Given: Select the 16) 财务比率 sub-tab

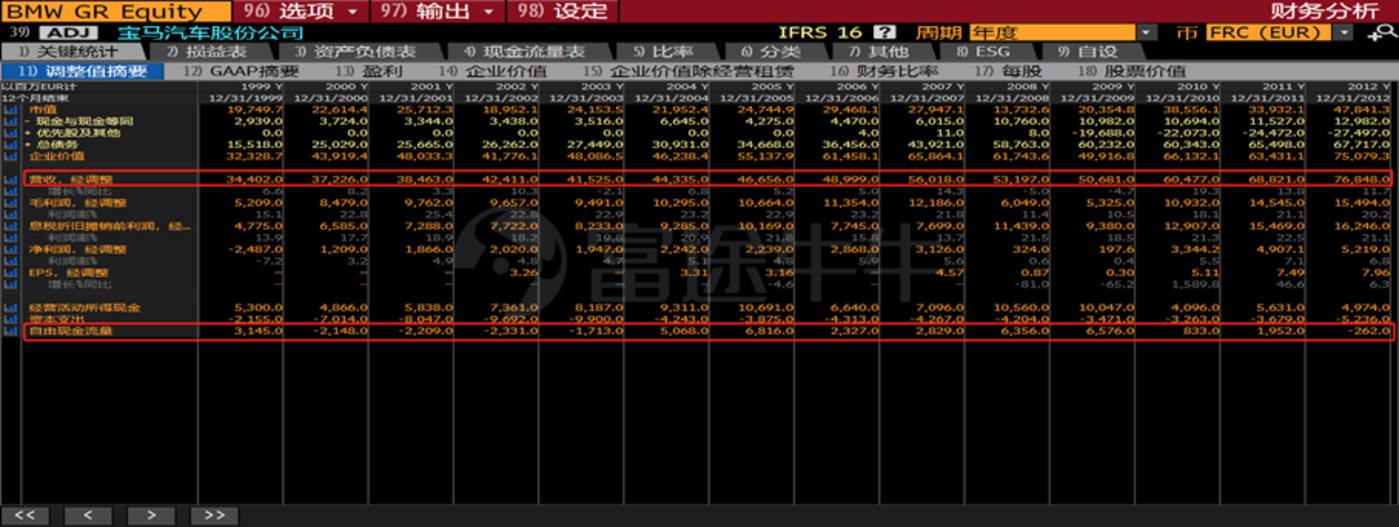Looking at the screenshot, I should 884,71.
